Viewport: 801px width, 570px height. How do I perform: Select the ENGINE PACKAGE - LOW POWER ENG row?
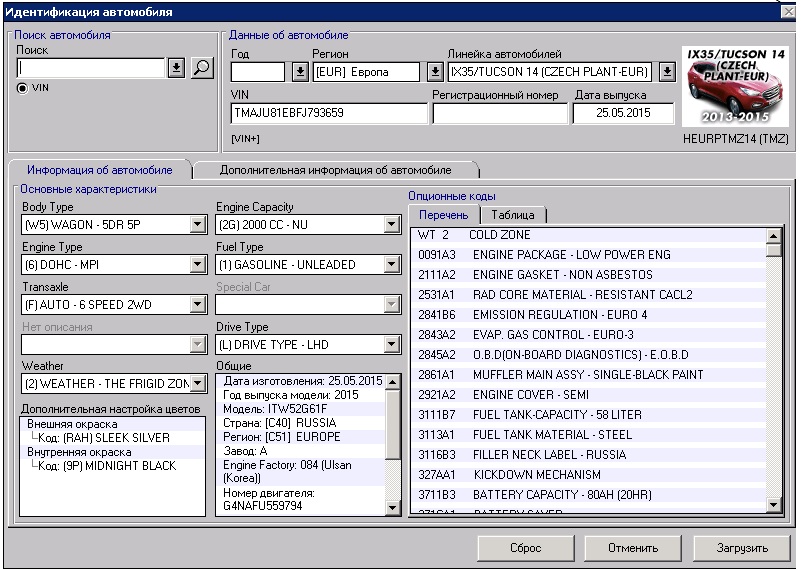click(588, 254)
